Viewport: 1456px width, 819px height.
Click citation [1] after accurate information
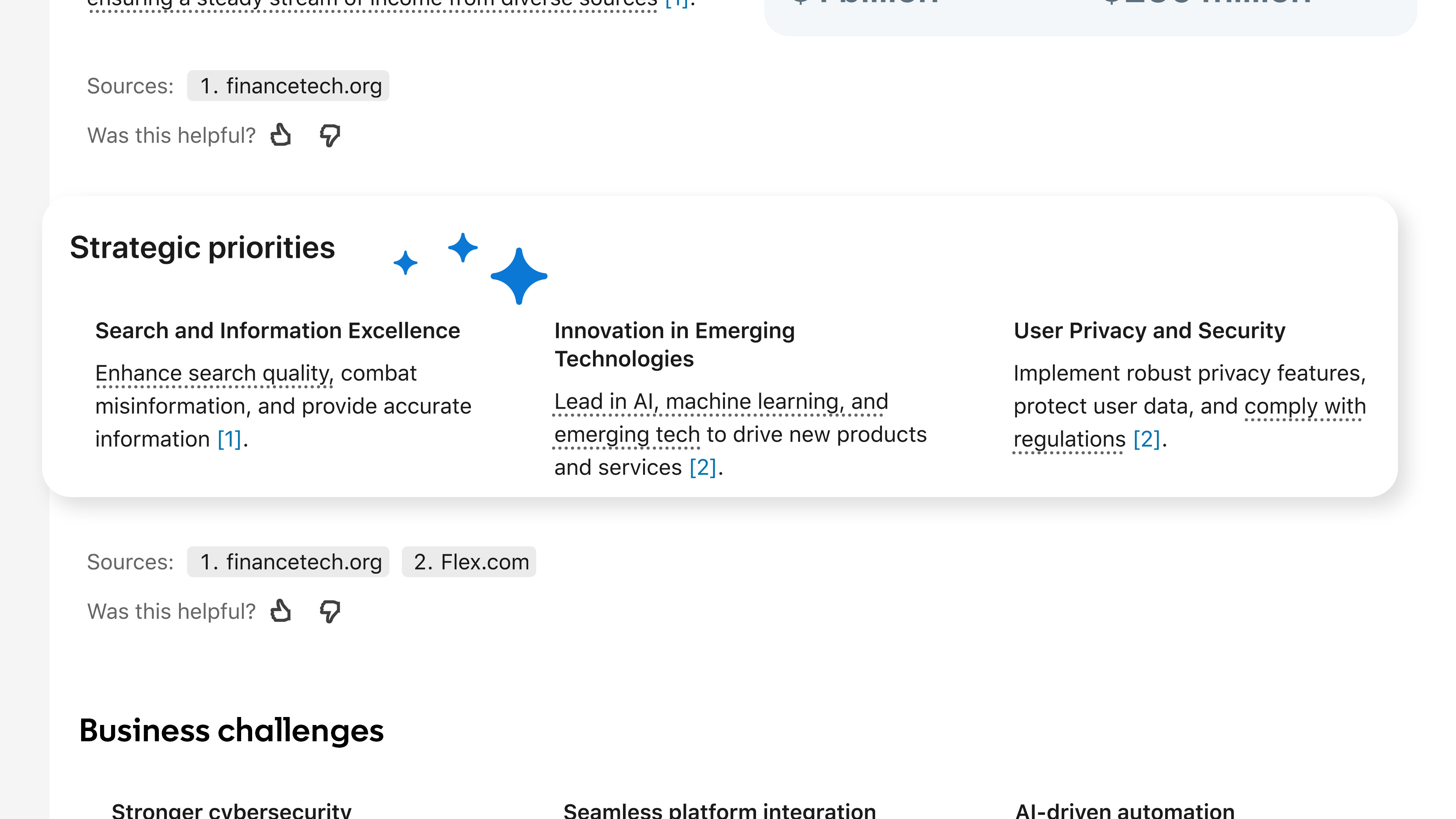[x=229, y=439]
